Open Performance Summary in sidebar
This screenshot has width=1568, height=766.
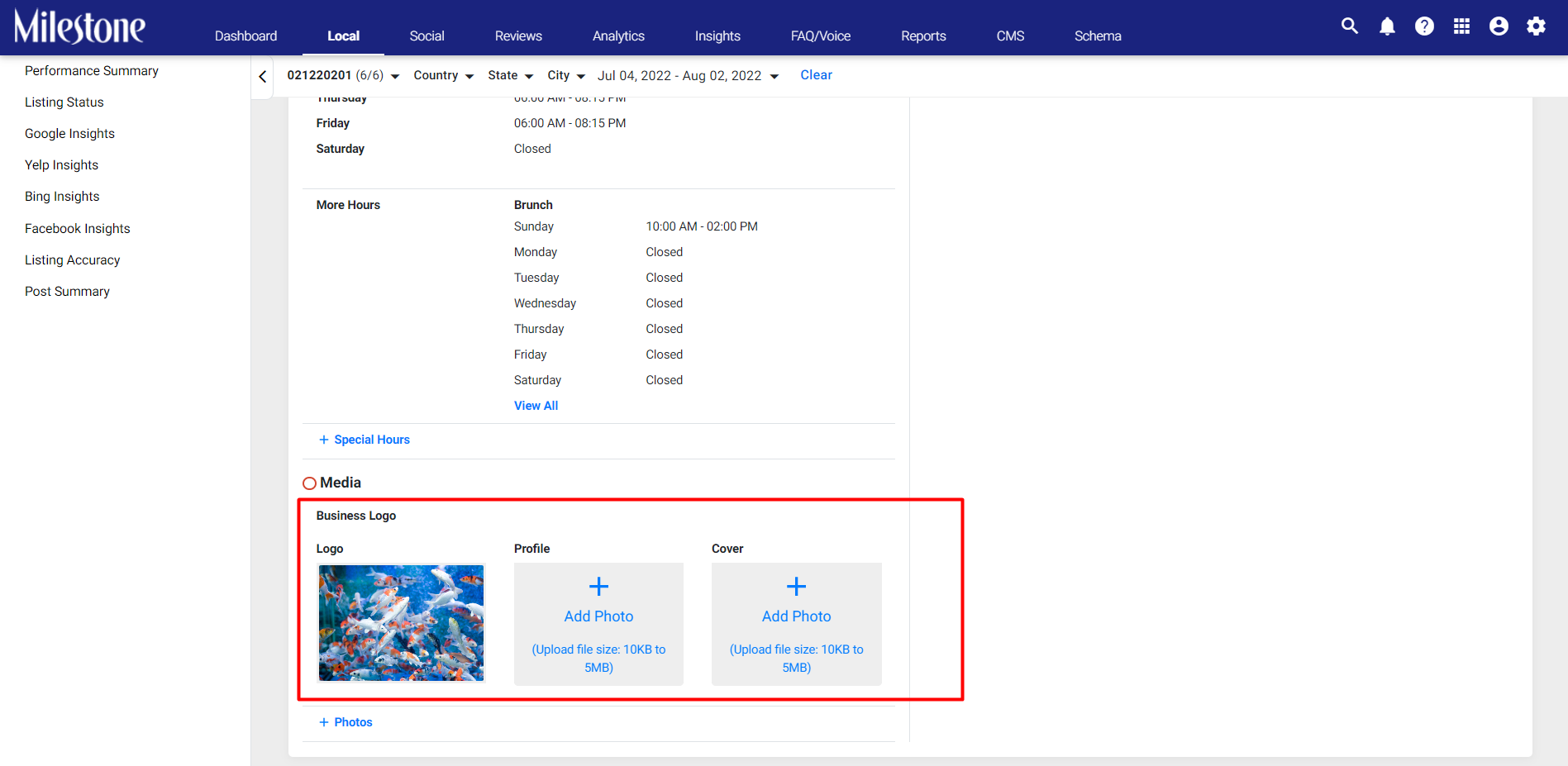92,71
